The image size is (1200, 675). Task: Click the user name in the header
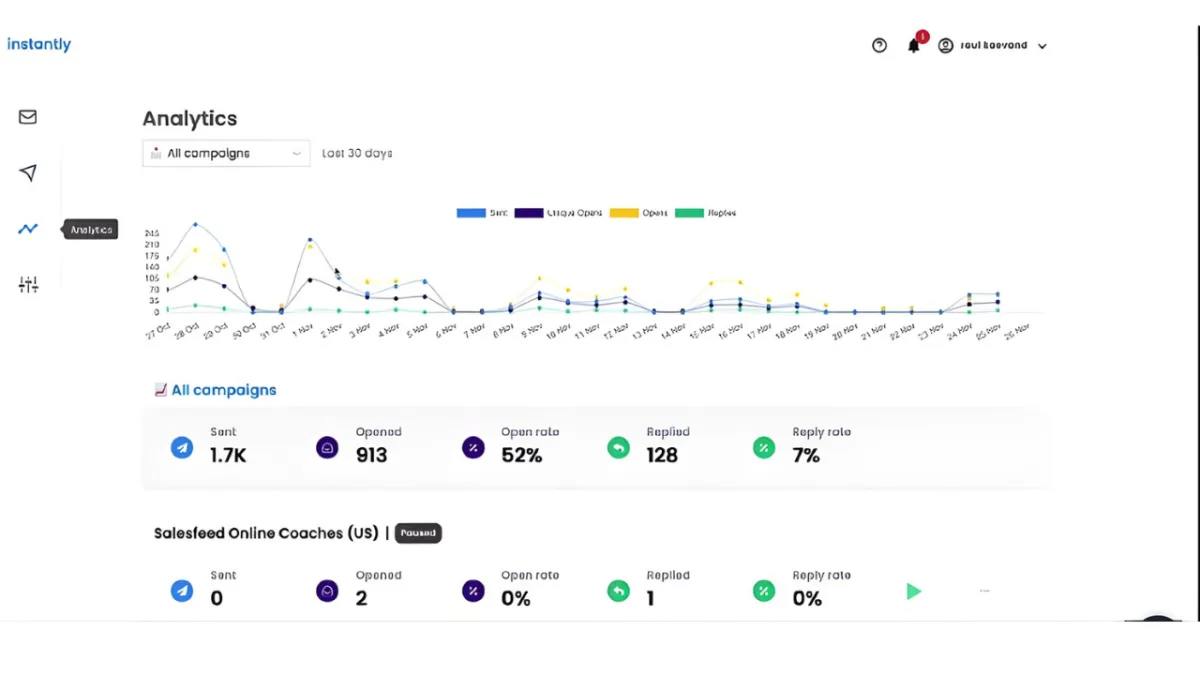coord(994,45)
